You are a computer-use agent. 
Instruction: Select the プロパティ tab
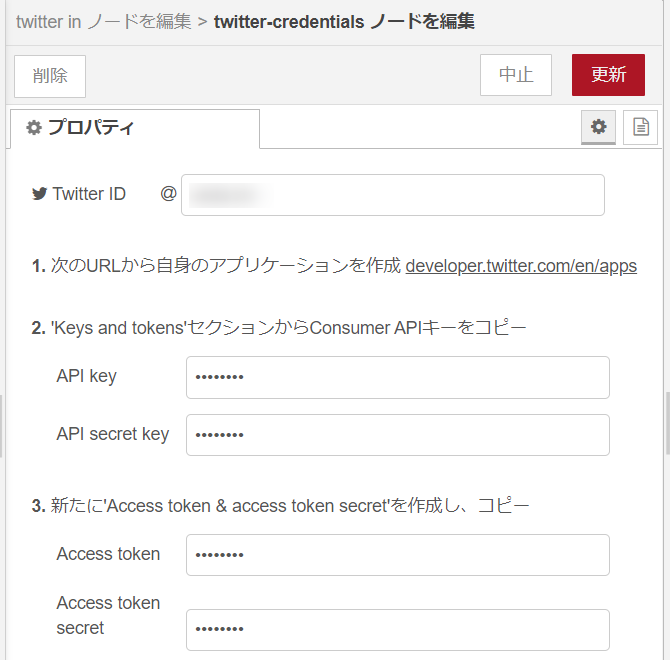pyautogui.click(x=135, y=129)
